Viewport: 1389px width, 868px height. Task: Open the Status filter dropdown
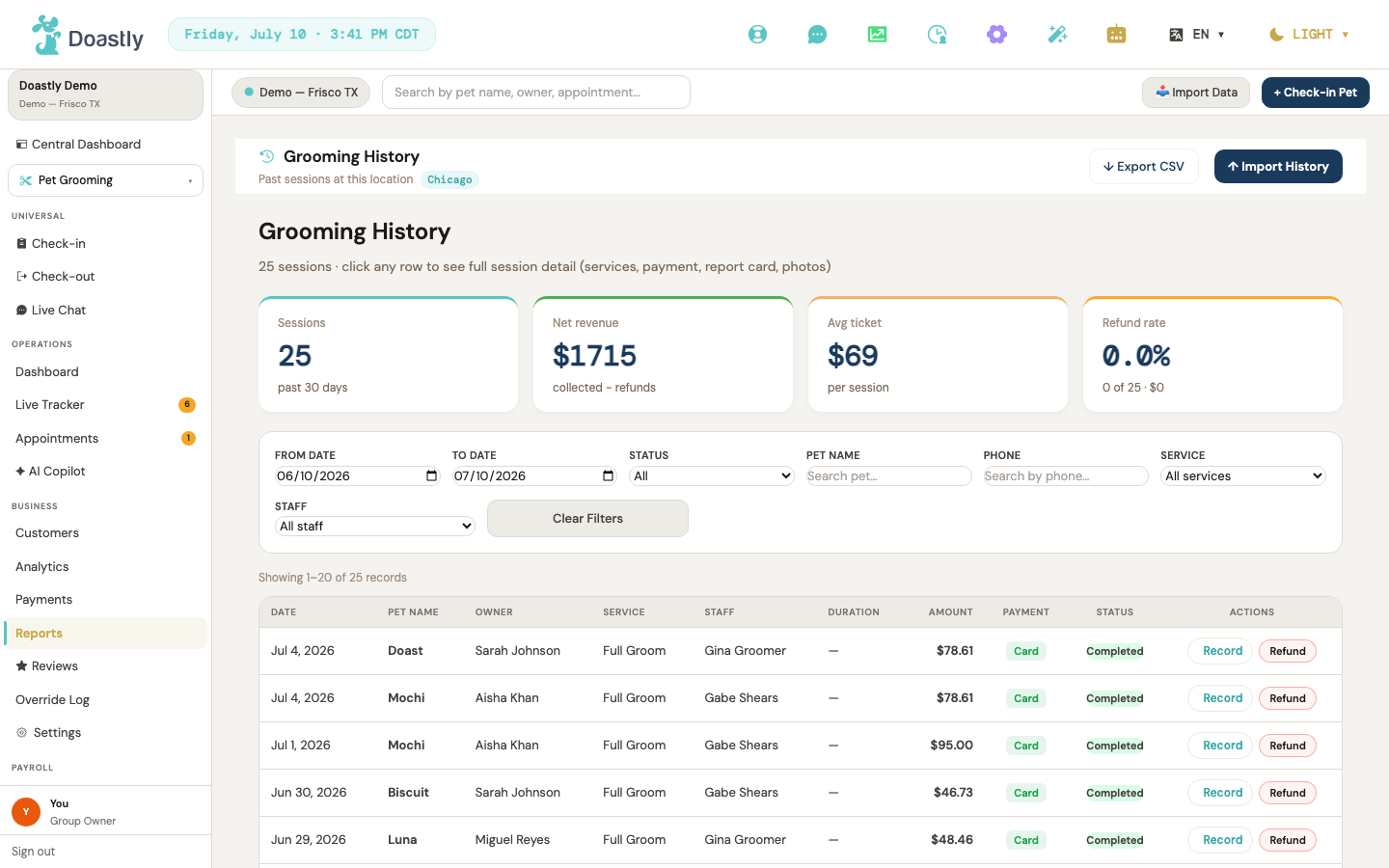(x=711, y=475)
